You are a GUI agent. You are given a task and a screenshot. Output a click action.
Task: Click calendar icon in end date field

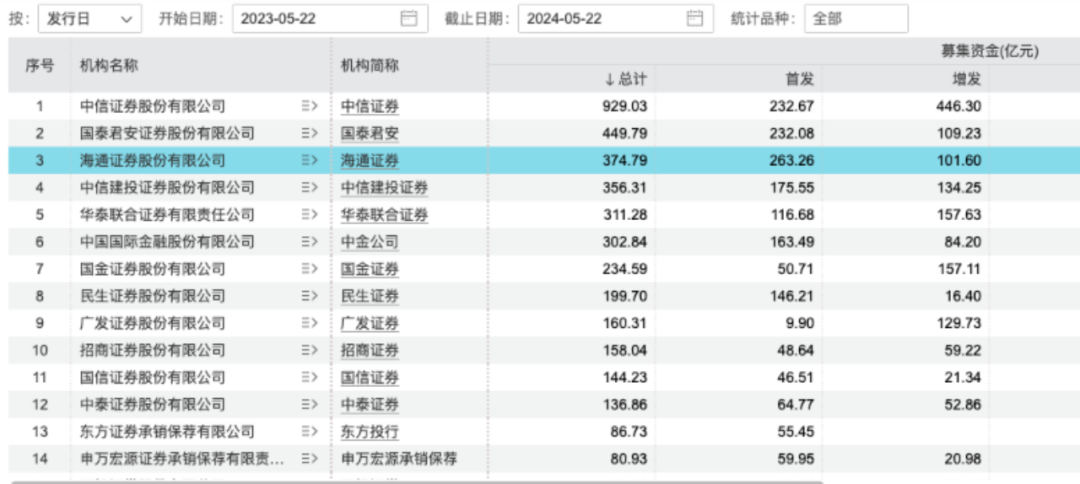click(x=695, y=19)
